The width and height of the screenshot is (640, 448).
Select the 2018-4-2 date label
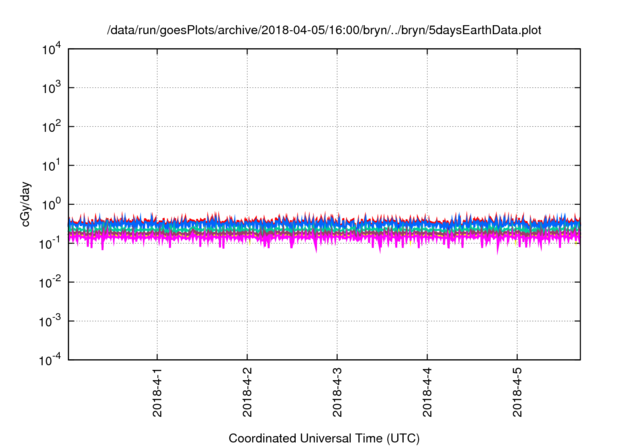coord(247,392)
